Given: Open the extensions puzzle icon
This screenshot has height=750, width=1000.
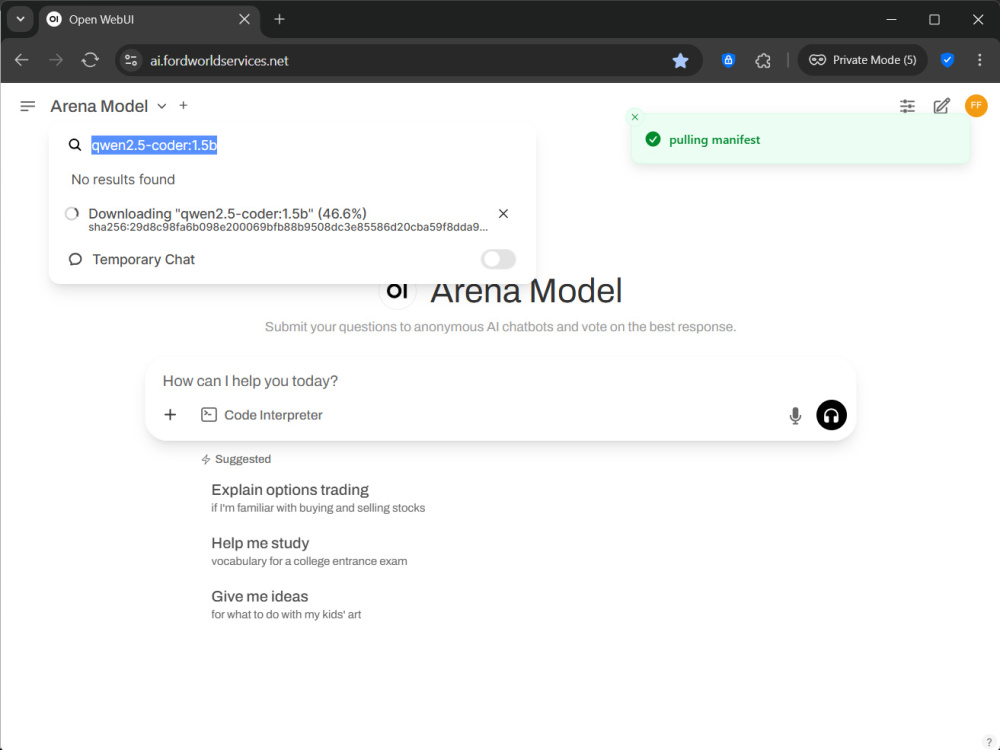Looking at the screenshot, I should [x=763, y=61].
